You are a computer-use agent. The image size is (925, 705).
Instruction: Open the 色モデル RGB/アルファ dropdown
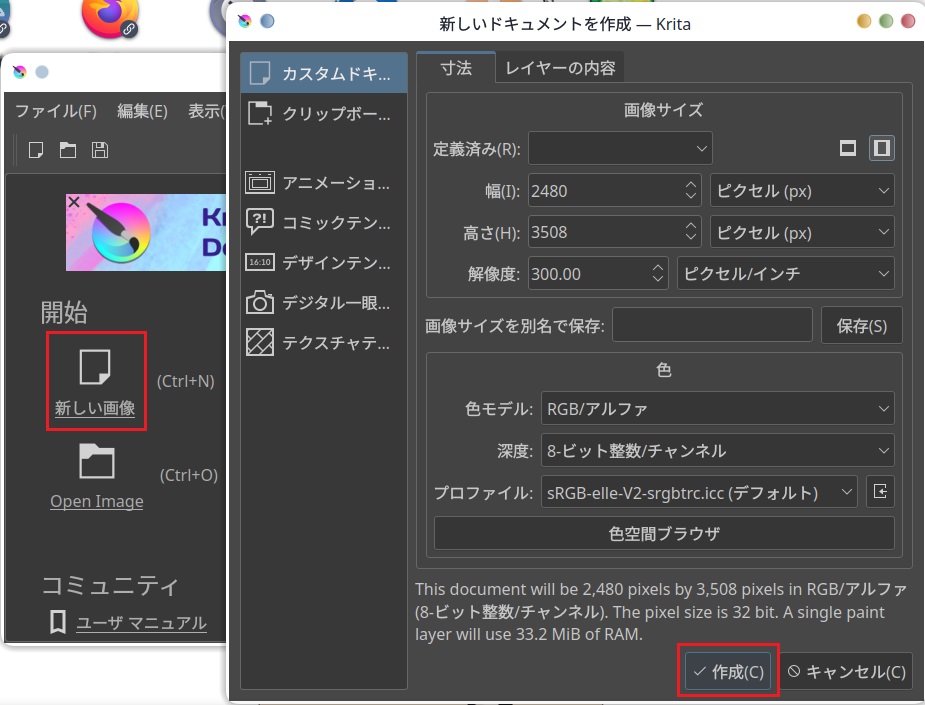717,408
